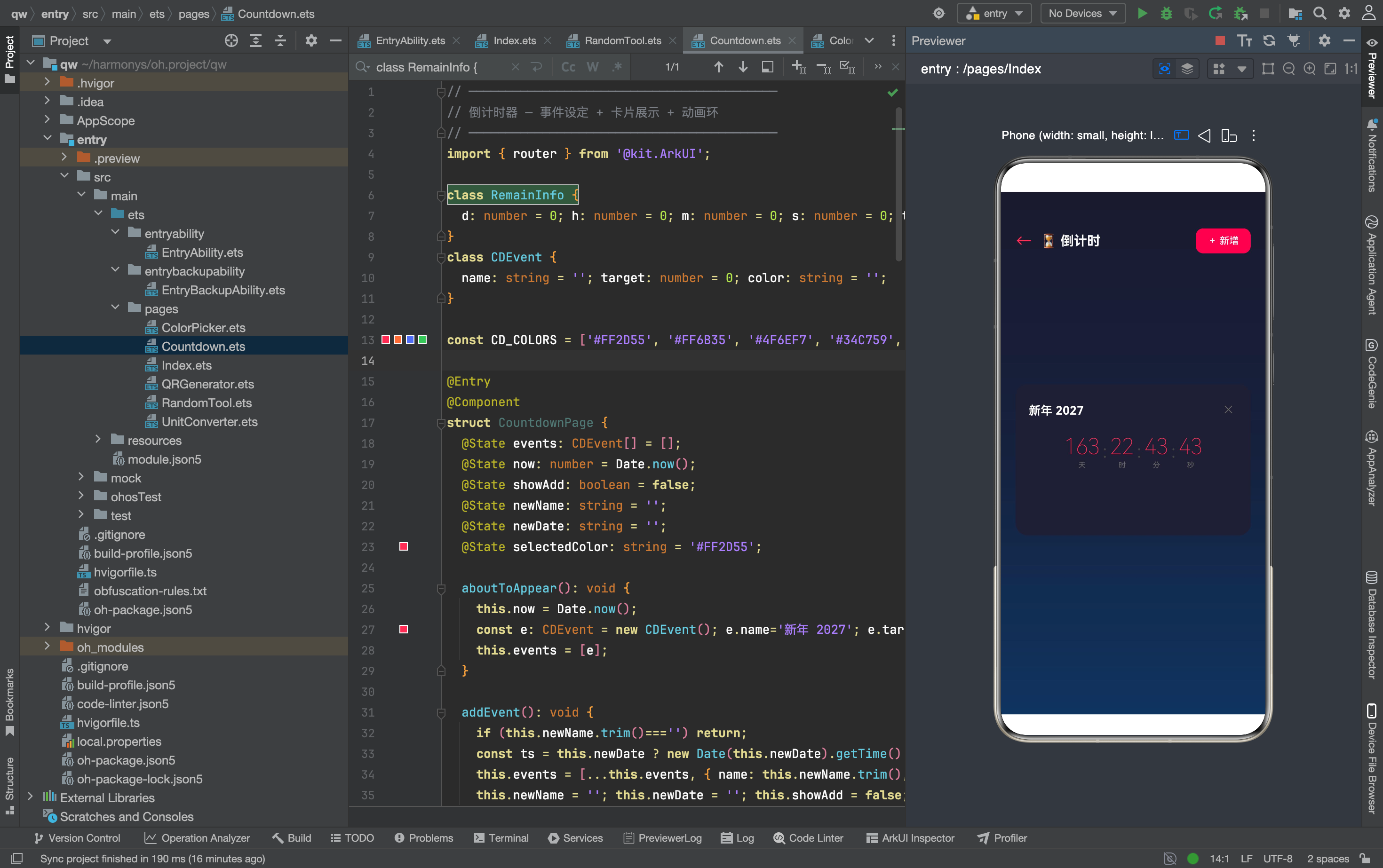Go to next search occurrence
The width and height of the screenshot is (1383, 868).
tap(743, 67)
